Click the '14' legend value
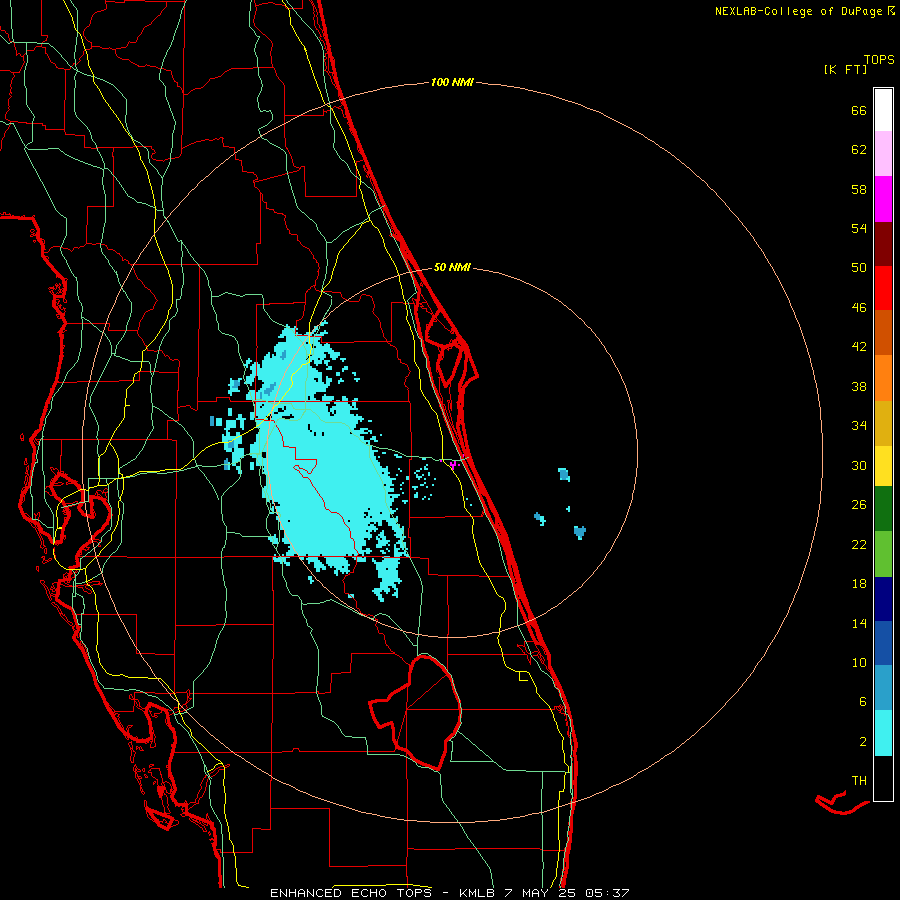The width and height of the screenshot is (900, 900). pos(859,623)
